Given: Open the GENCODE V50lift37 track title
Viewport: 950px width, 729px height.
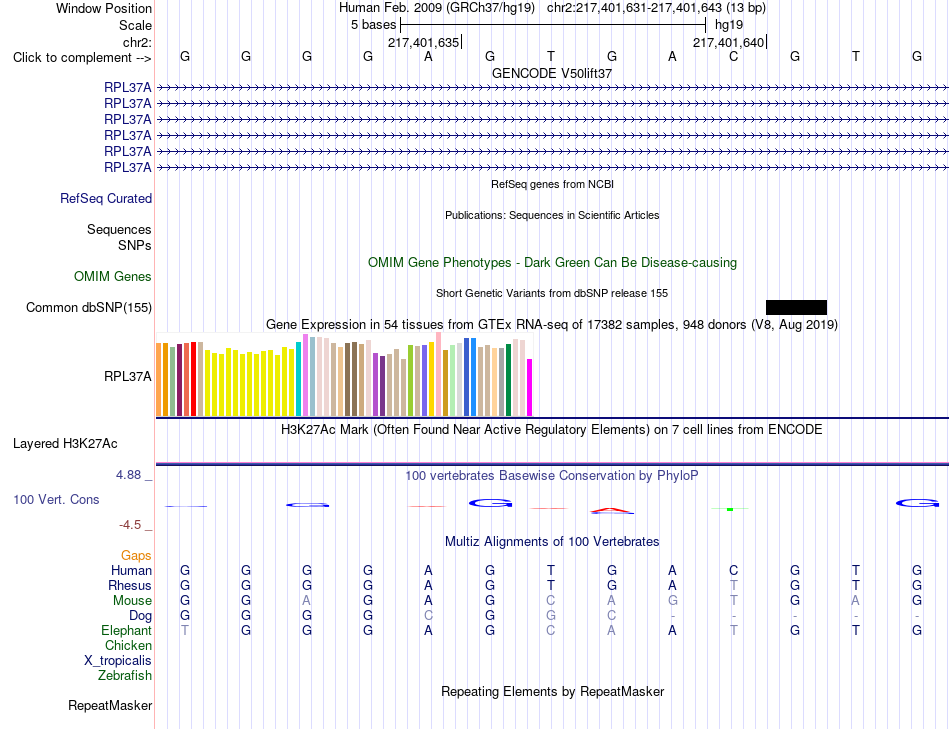Looking at the screenshot, I should point(552,73).
